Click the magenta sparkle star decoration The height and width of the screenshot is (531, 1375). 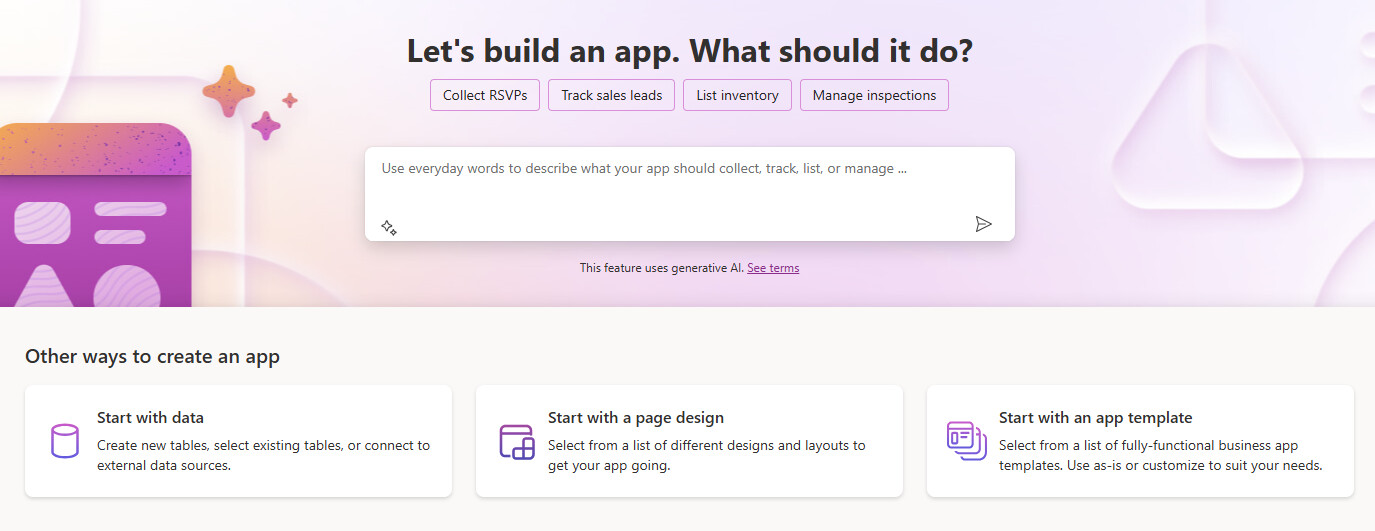point(266,126)
